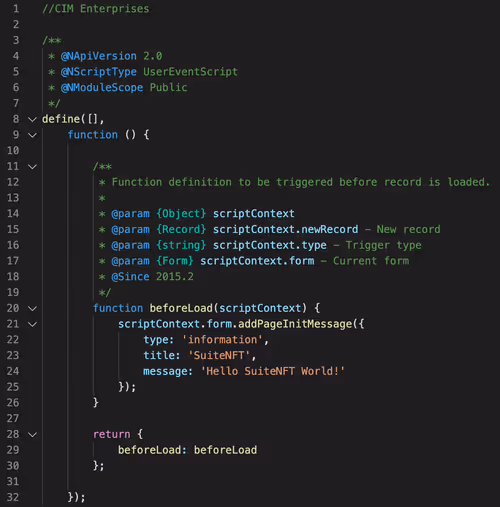Place cursor in '//CIM Enterprises' comment

[x=96, y=9]
